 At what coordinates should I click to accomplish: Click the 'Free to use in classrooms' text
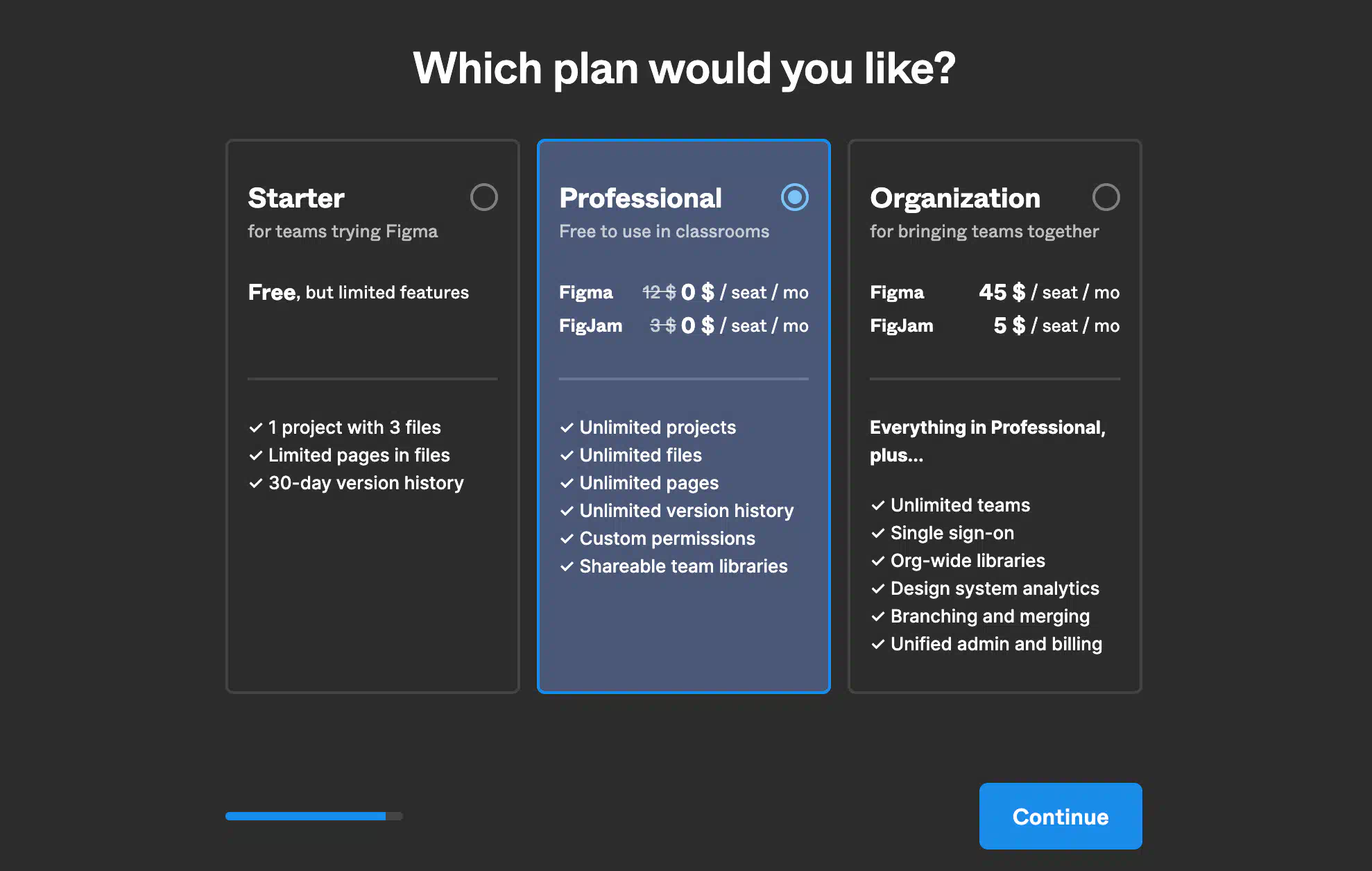(664, 232)
